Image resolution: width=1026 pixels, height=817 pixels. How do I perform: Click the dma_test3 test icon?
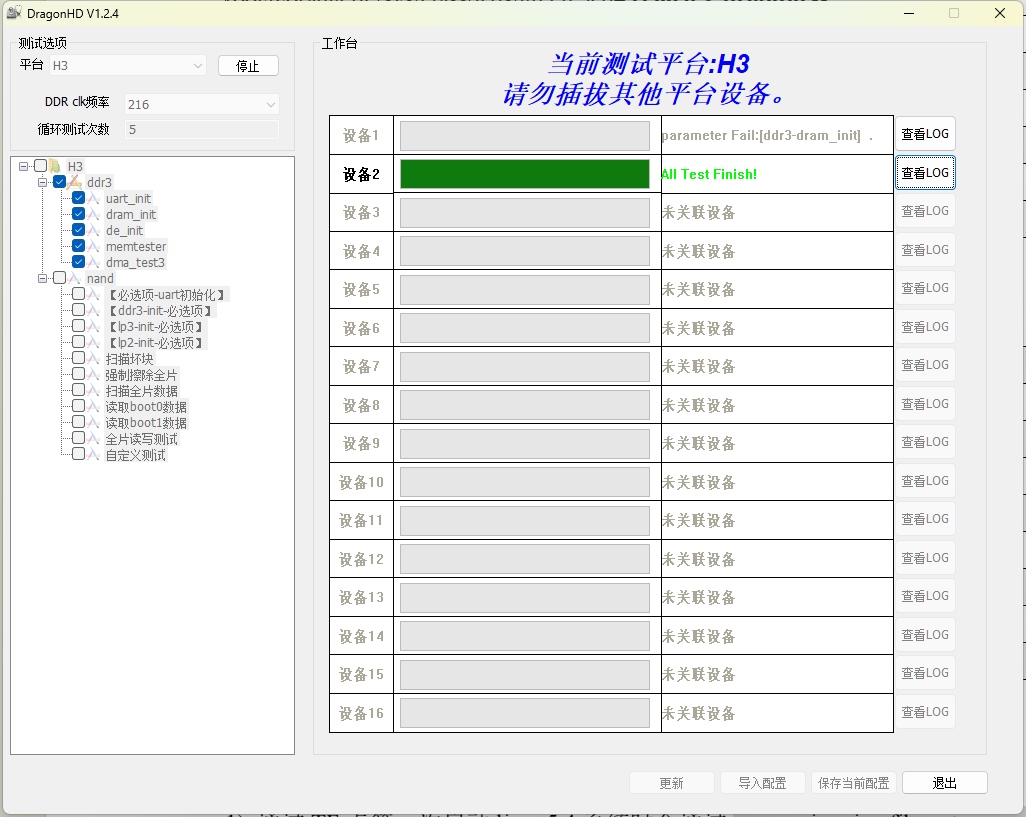tap(94, 262)
